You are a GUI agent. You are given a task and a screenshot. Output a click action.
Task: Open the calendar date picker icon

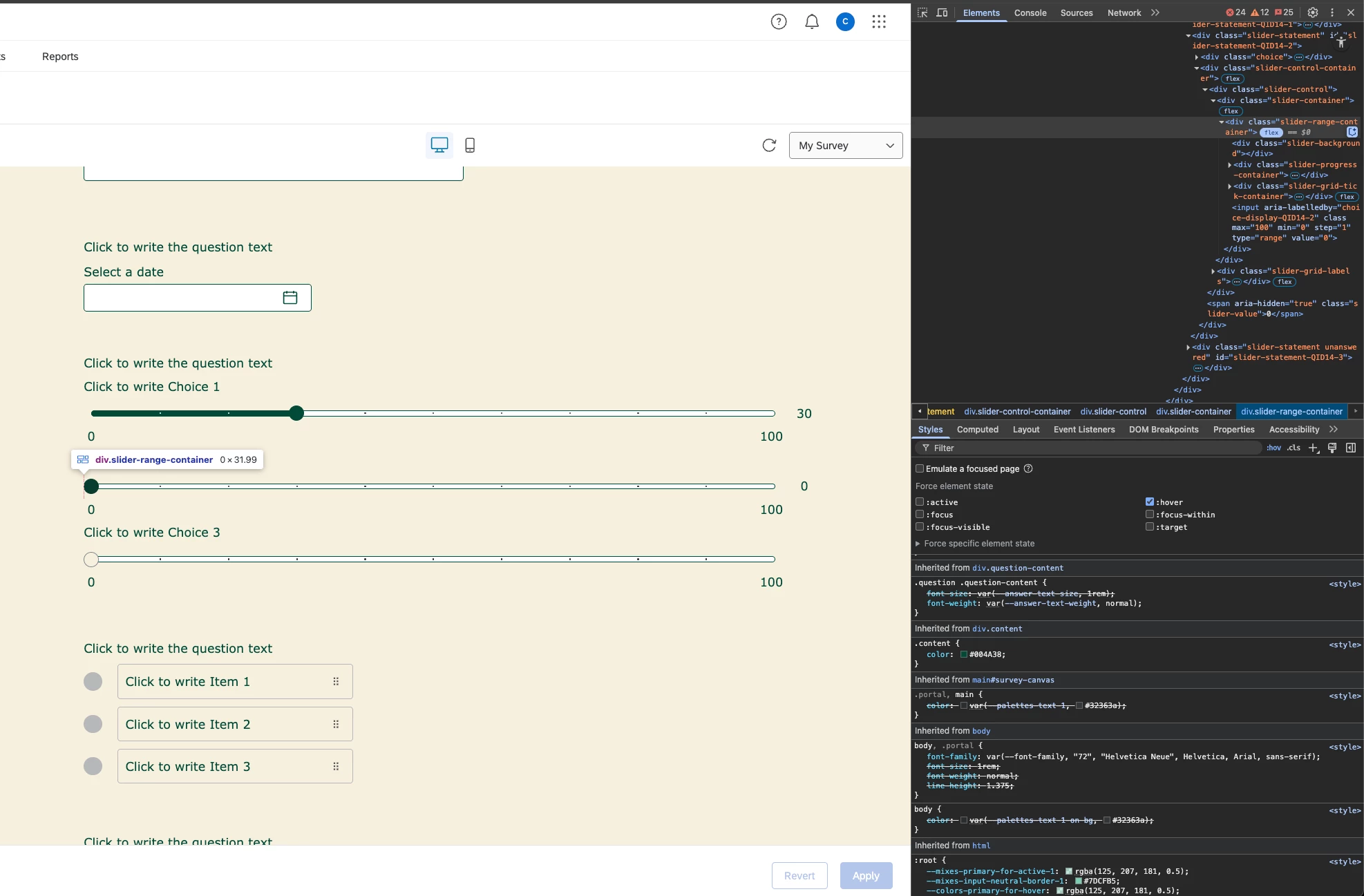[x=290, y=297]
